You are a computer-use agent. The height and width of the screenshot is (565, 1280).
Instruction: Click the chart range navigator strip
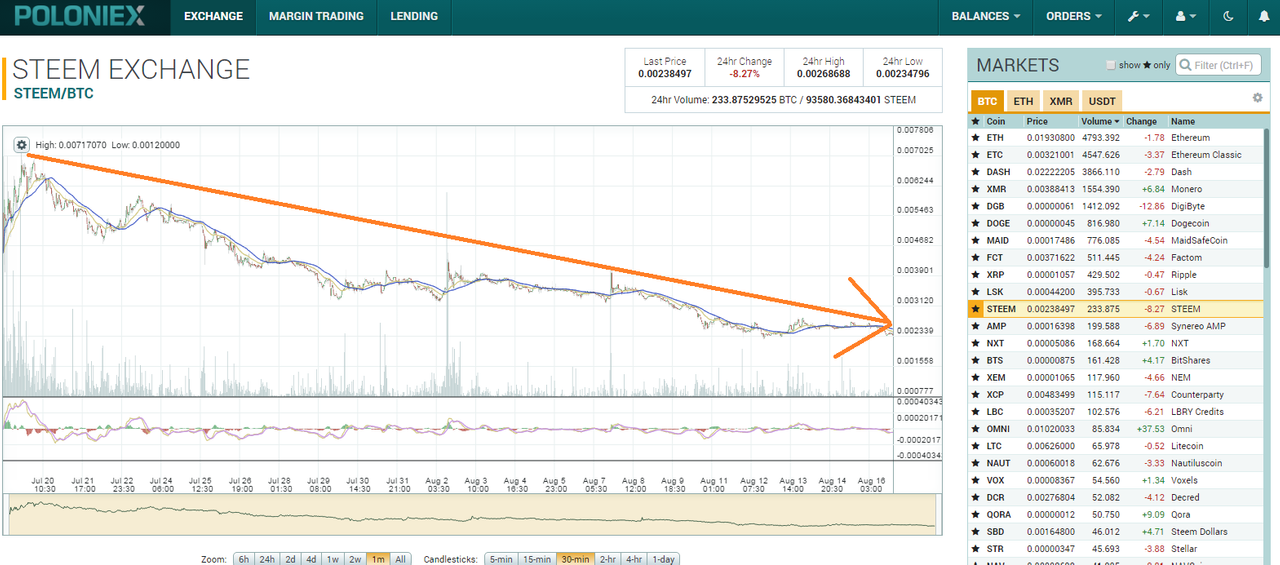pos(472,514)
